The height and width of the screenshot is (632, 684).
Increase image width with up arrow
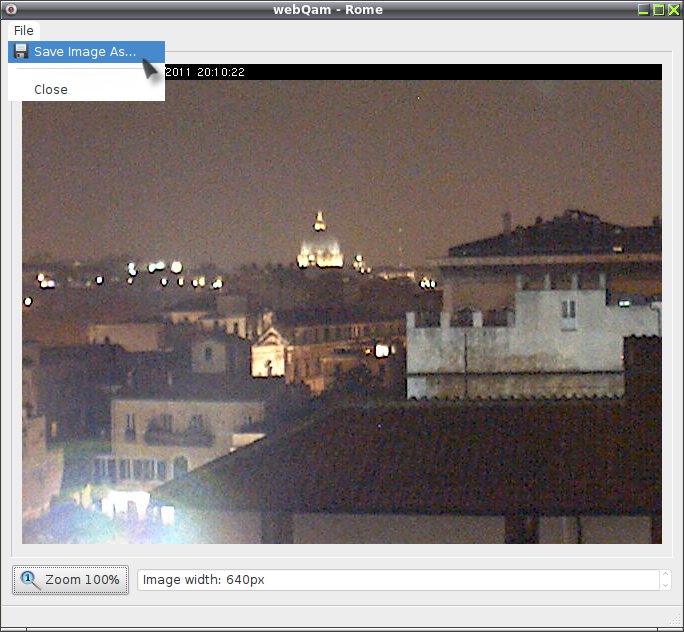click(x=665, y=574)
